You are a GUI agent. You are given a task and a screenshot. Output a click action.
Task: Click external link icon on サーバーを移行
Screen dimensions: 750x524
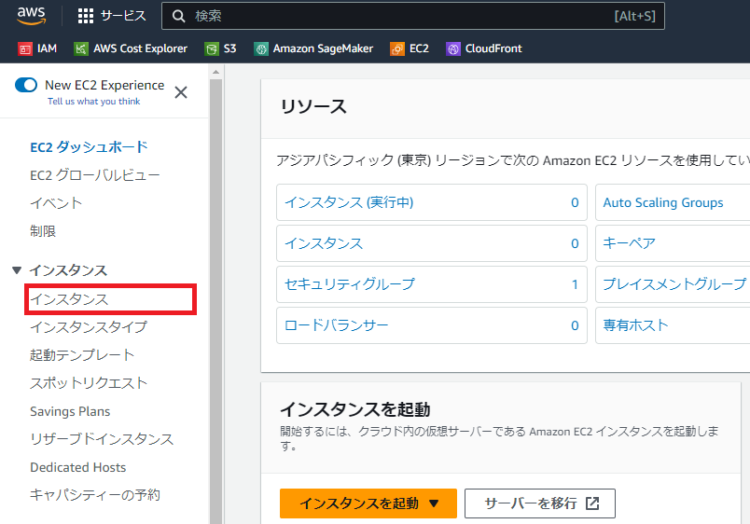(x=592, y=503)
